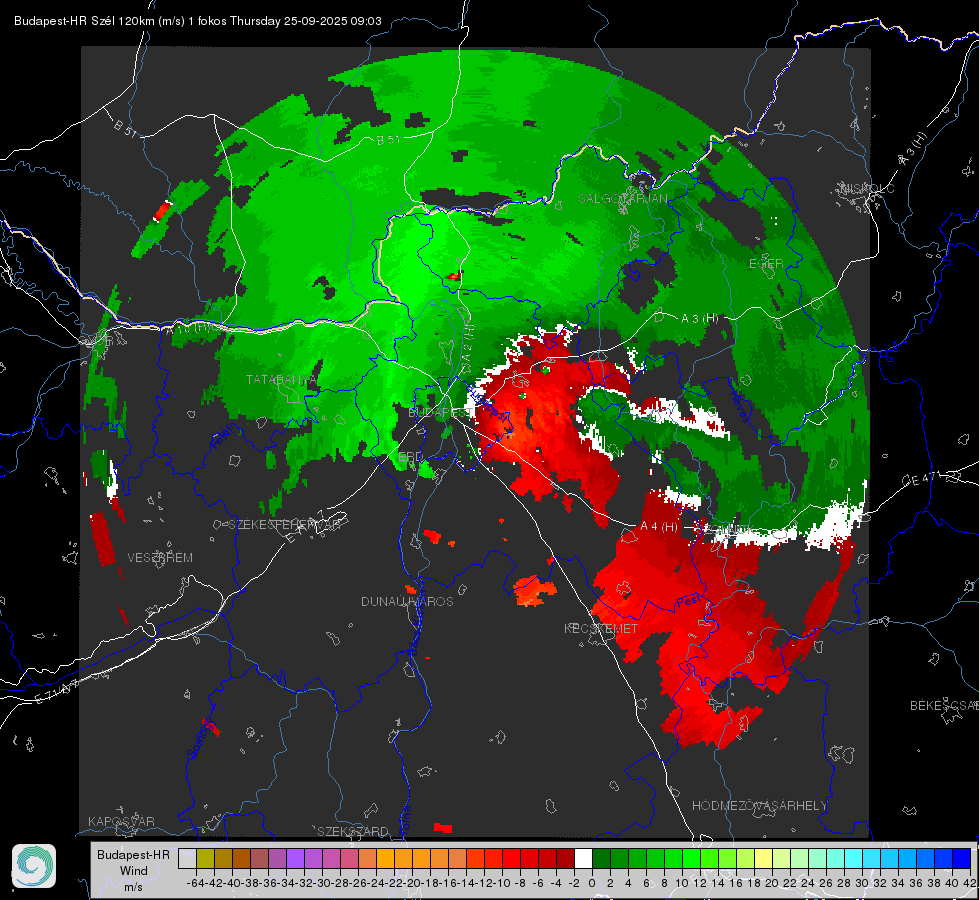Select the ERD label south of Budapest

(410, 457)
